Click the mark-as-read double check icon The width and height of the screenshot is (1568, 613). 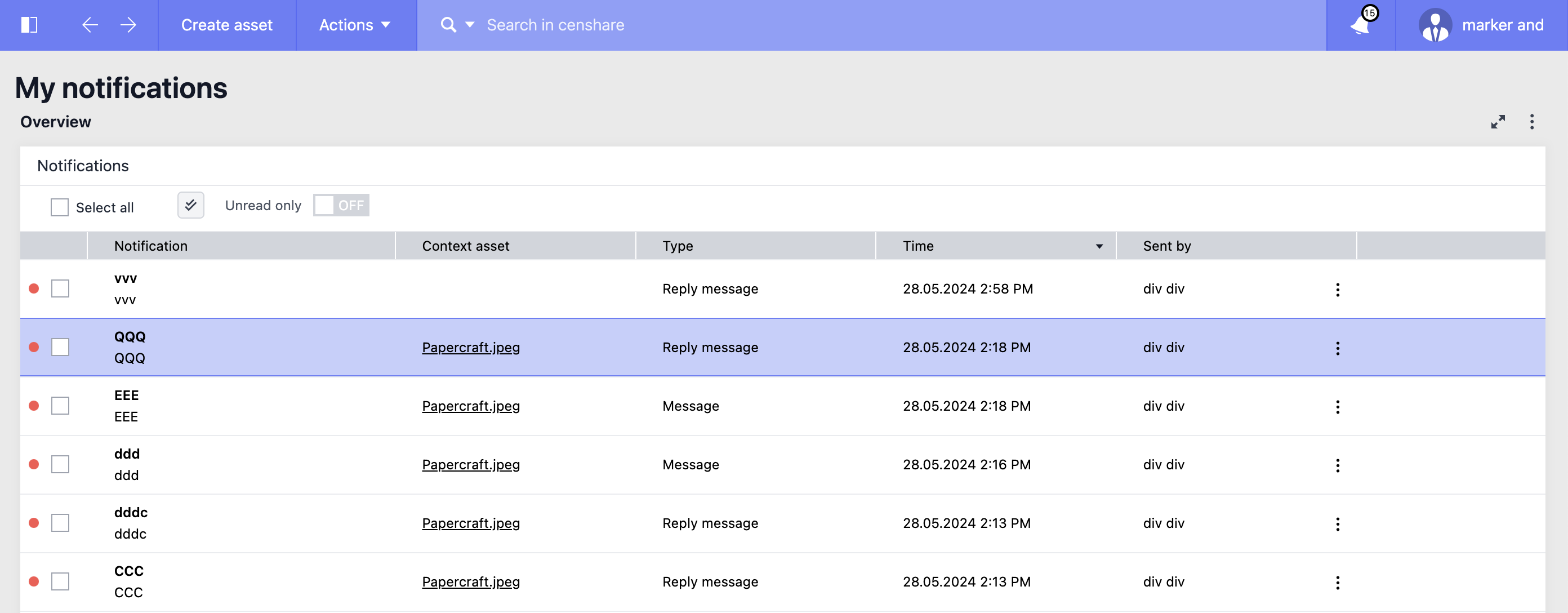(x=190, y=205)
